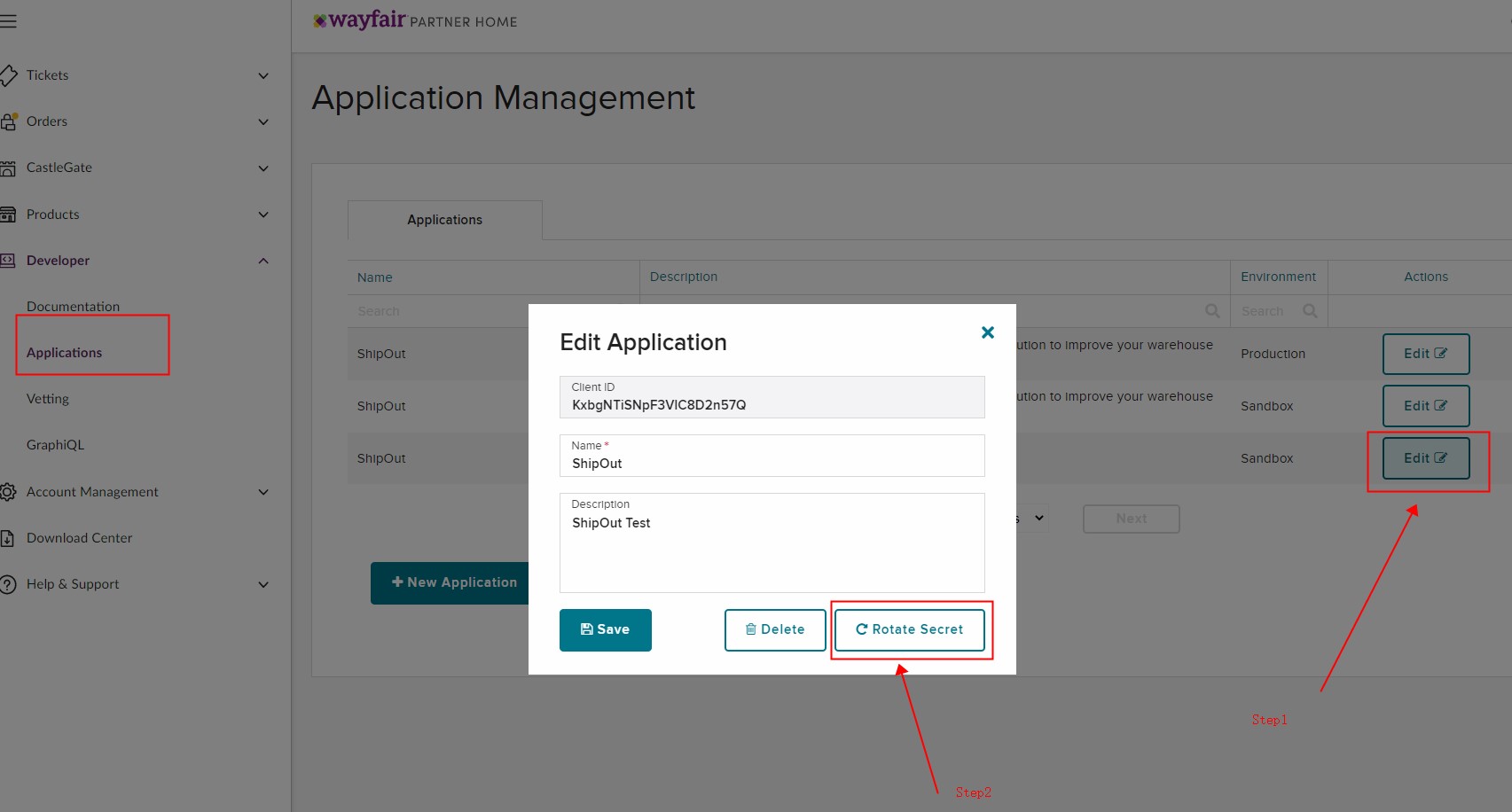The width and height of the screenshot is (1512, 812).
Task: Open GraphiQL in the Developer menu
Action: tap(55, 445)
